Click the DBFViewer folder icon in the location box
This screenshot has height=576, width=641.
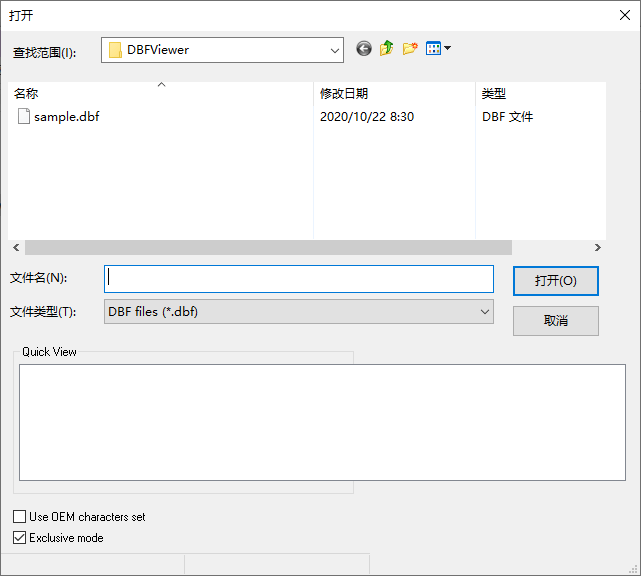(x=115, y=50)
